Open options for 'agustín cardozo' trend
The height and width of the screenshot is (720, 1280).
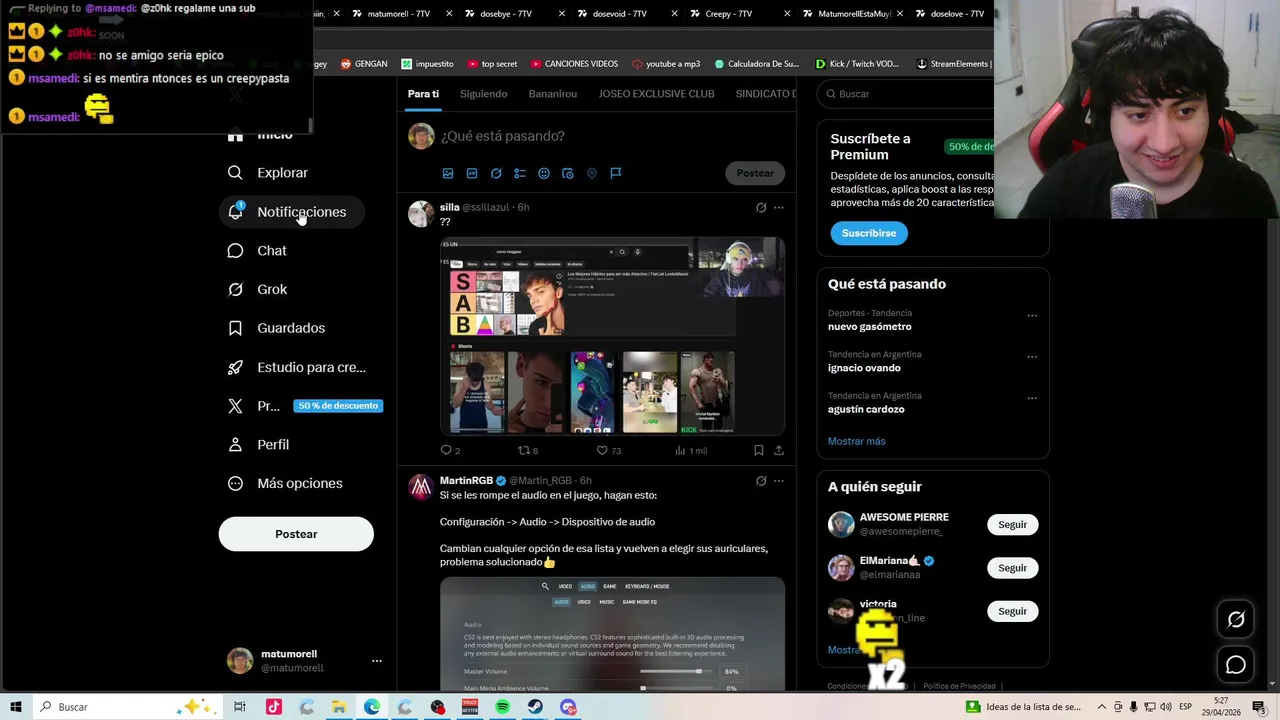click(1032, 398)
